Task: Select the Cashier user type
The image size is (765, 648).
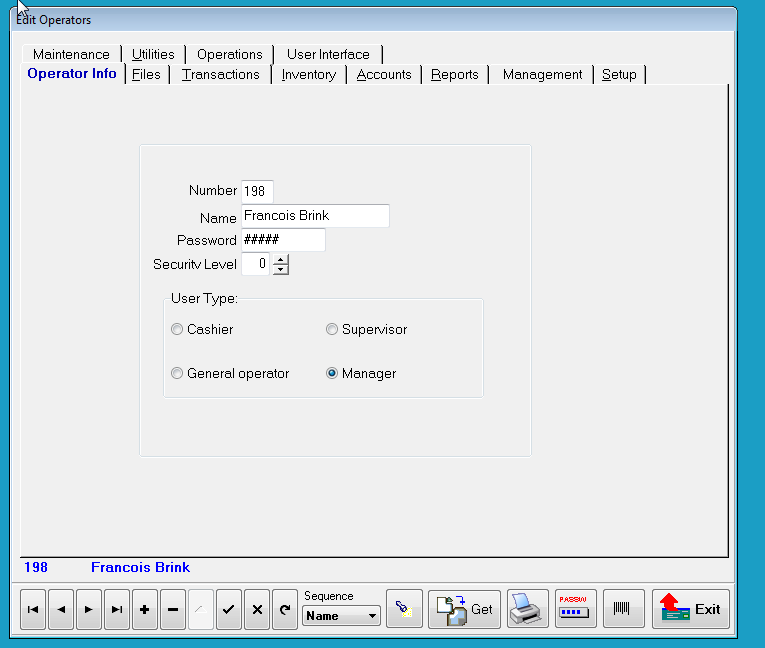Action: click(x=177, y=329)
